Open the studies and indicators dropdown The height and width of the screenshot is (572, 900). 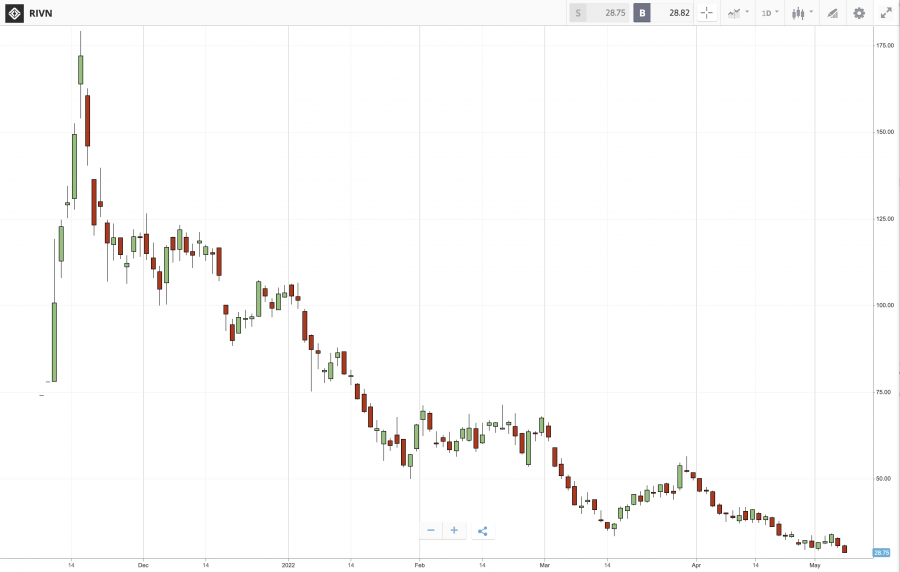point(738,13)
